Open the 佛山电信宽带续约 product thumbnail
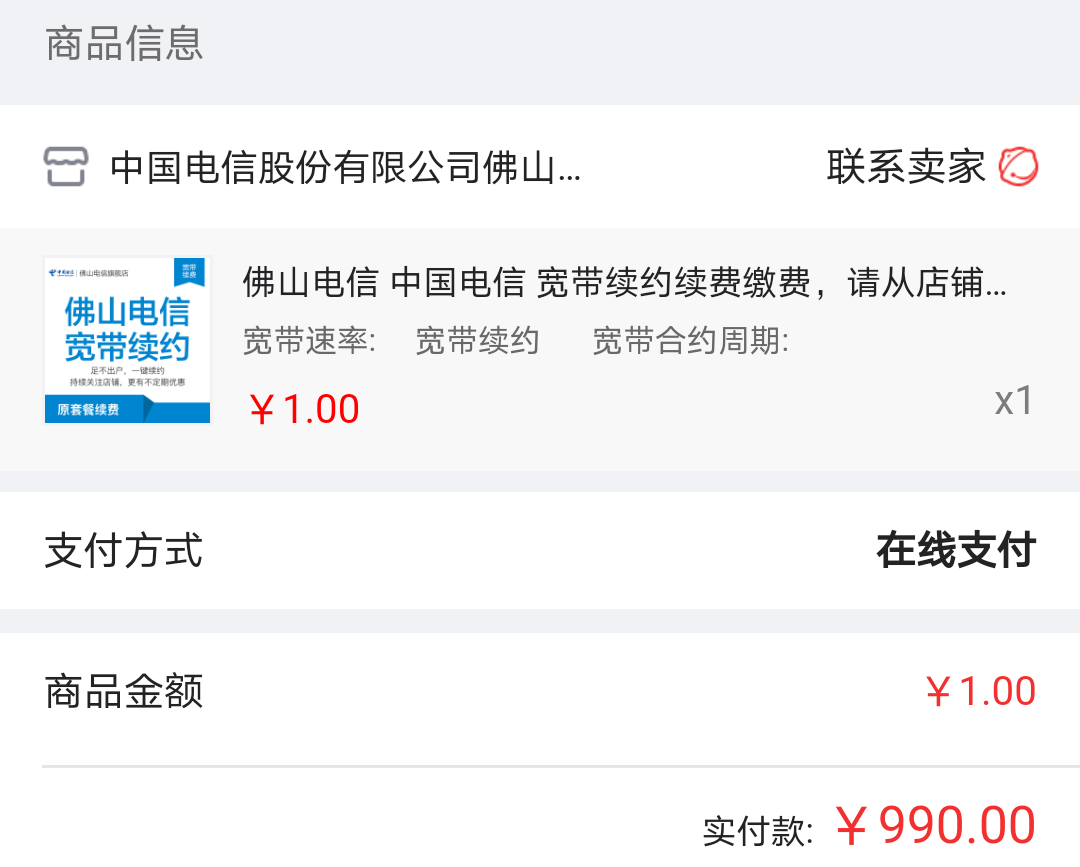The height and width of the screenshot is (867, 1080). [127, 340]
